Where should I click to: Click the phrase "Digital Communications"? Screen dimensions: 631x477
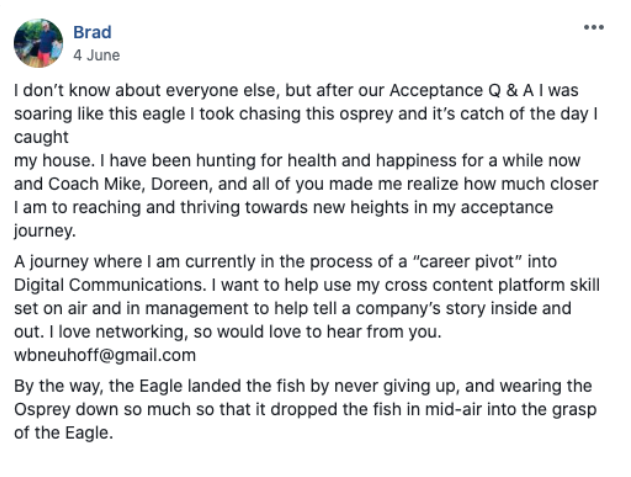pyautogui.click(x=108, y=285)
